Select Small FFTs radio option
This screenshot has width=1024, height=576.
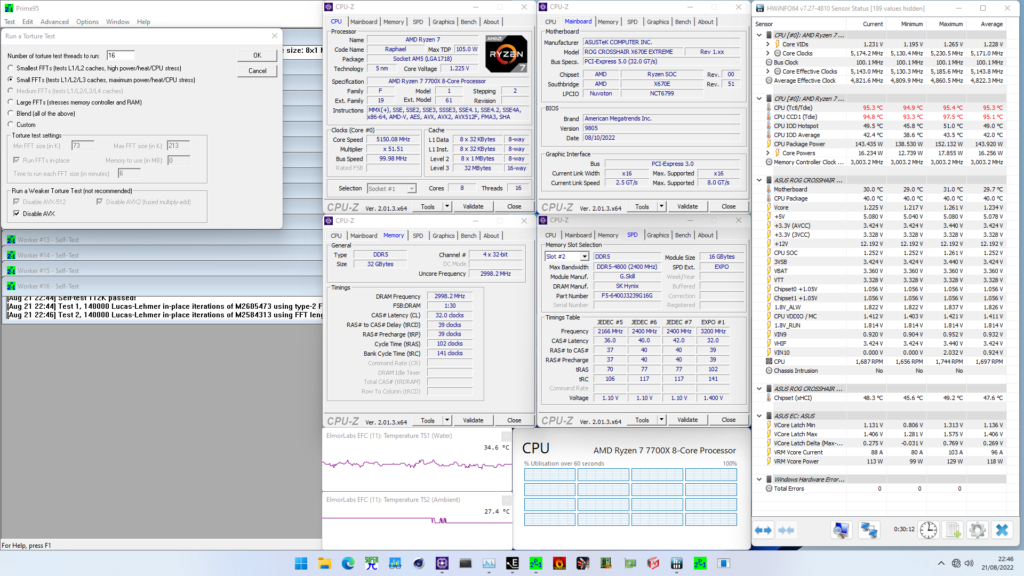tap(10, 80)
